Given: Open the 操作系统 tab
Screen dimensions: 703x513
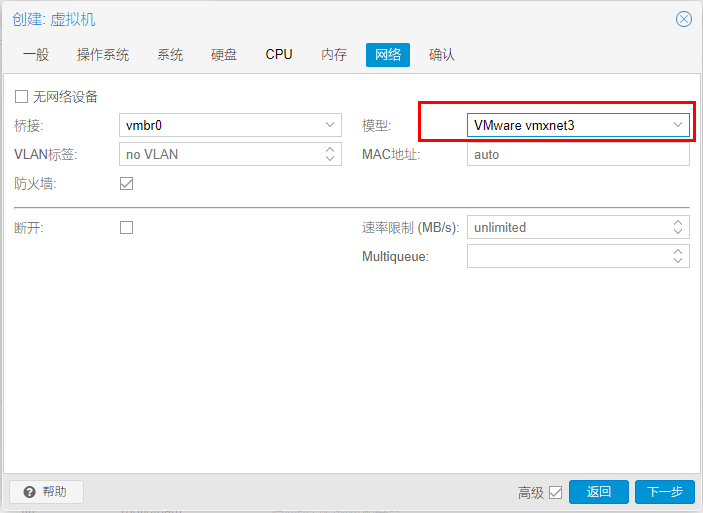Looking at the screenshot, I should [x=103, y=55].
